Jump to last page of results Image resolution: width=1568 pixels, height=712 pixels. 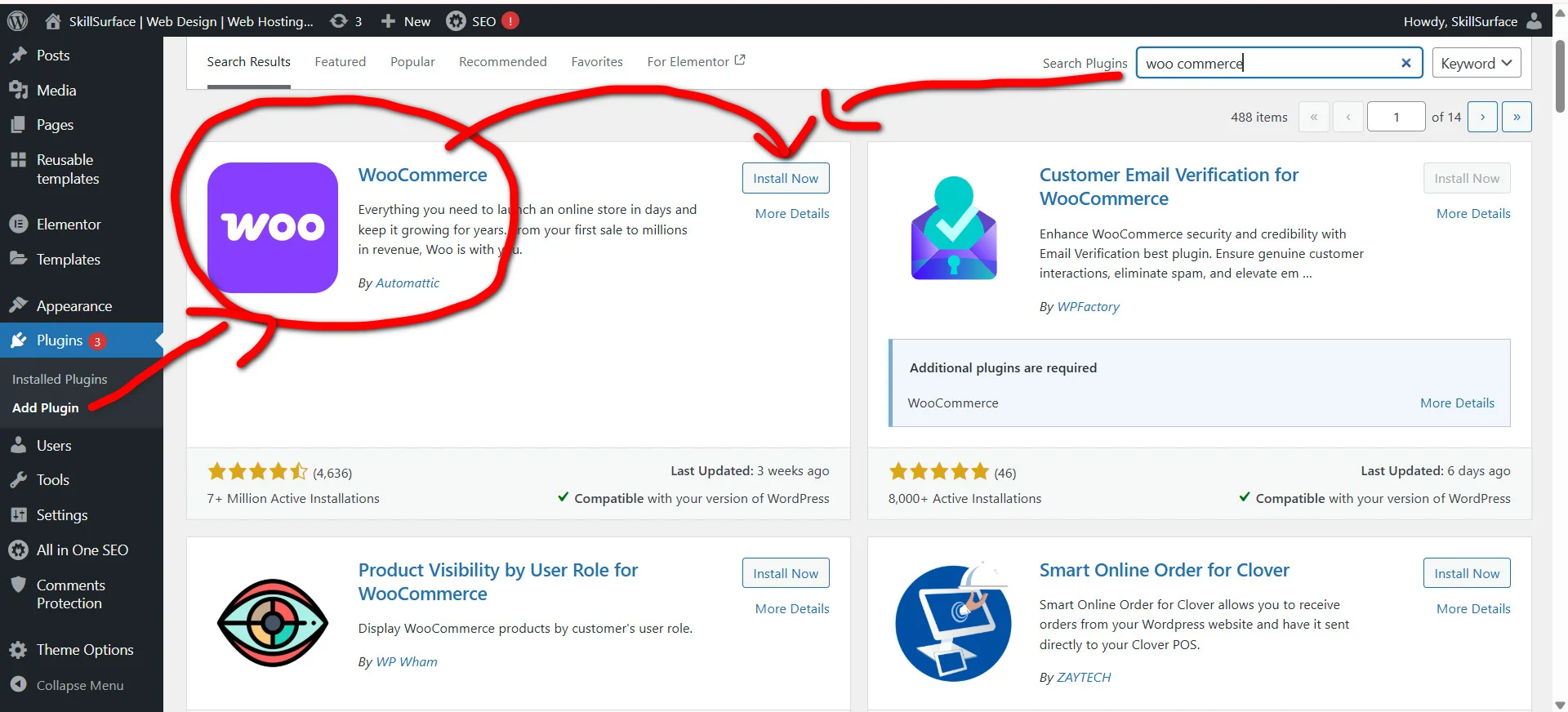(x=1517, y=117)
